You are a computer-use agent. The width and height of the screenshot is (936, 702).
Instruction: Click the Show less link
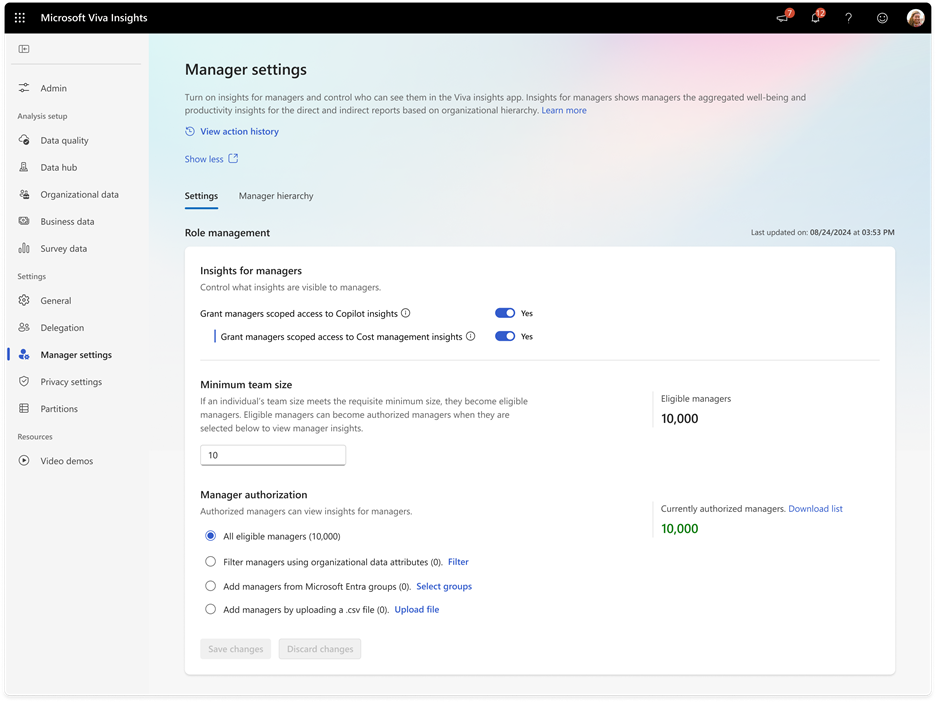pos(204,159)
